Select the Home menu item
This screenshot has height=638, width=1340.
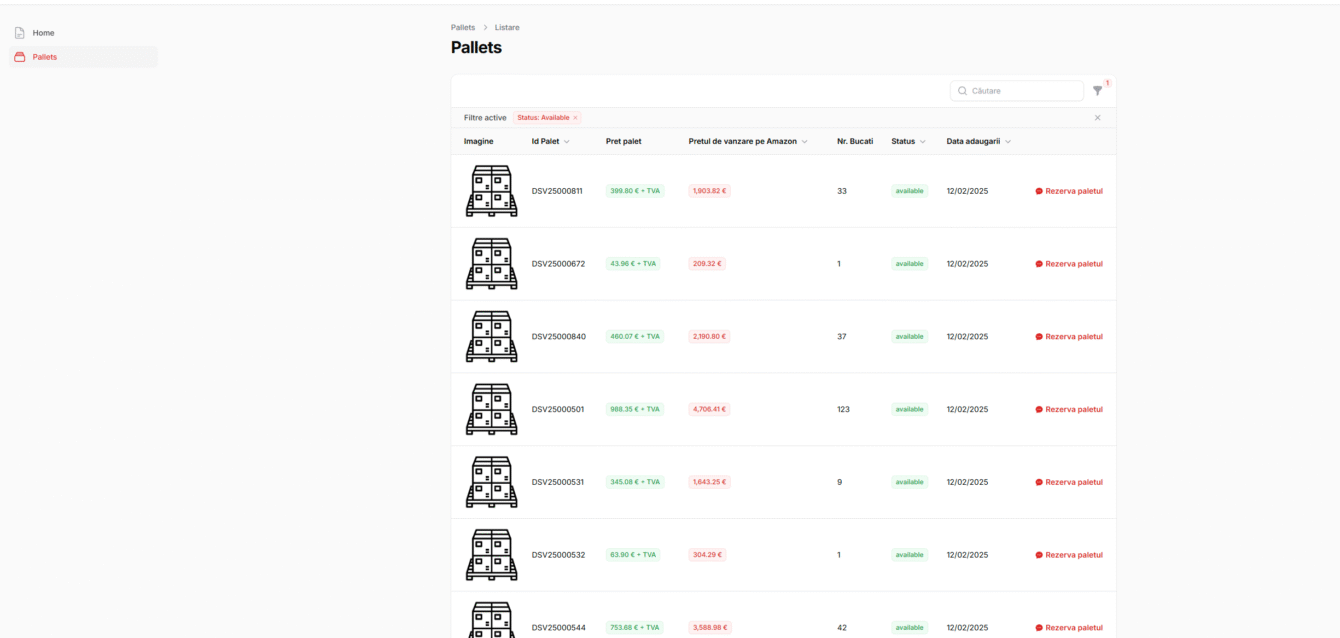pos(43,33)
